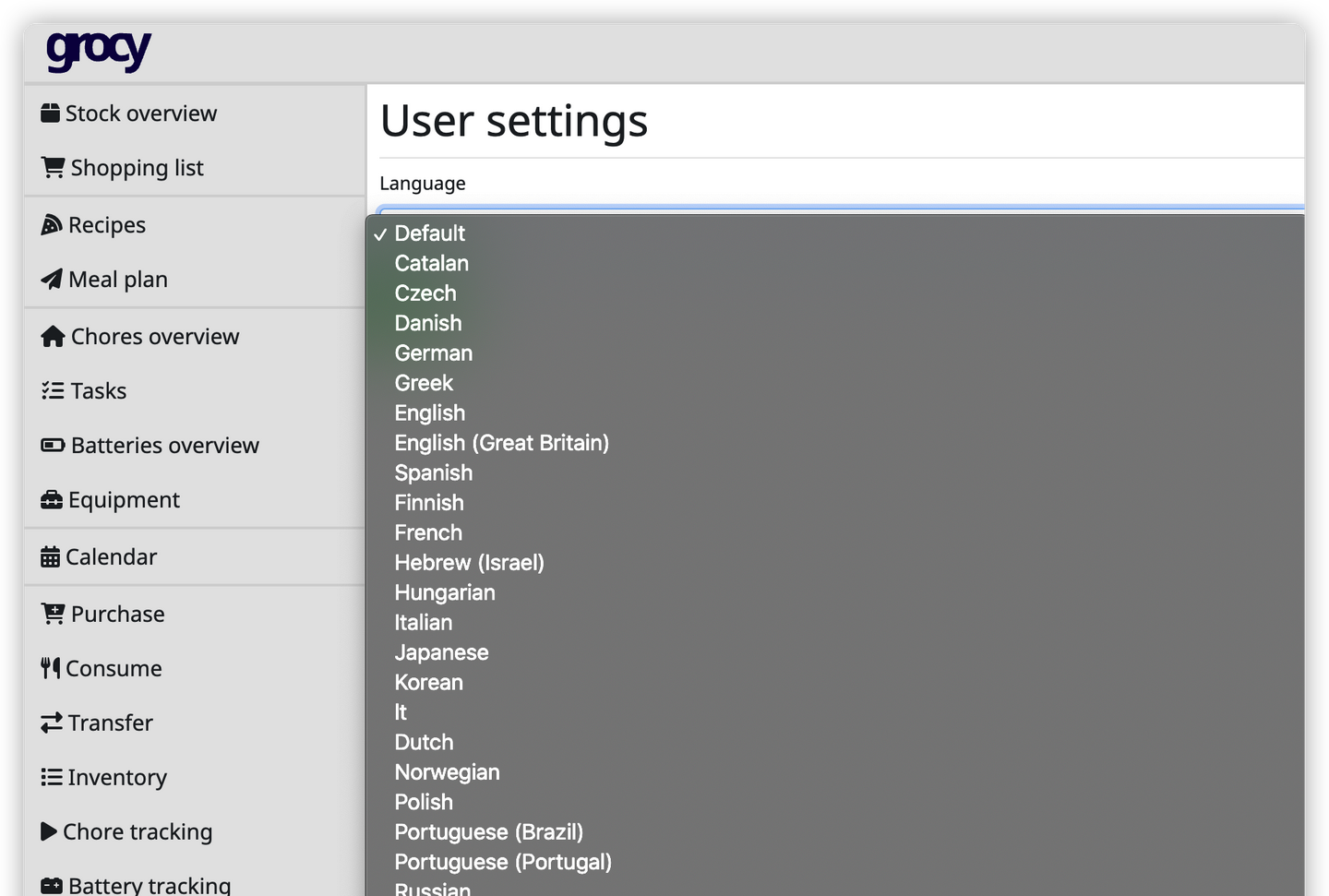Image resolution: width=1329 pixels, height=896 pixels.
Task: Click the Calendar icon in sidebar
Action: [x=51, y=557]
